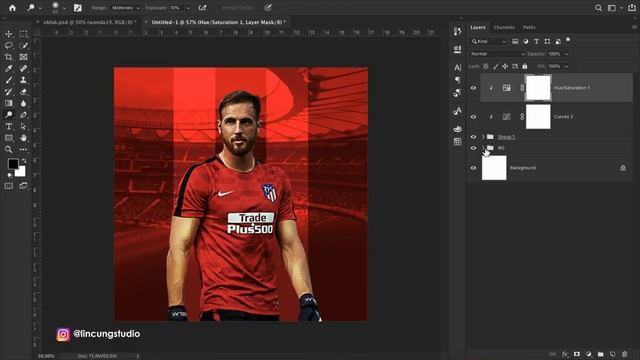Viewport: 640px width, 360px height.
Task: Open the Layers panel menu
Action: (634, 27)
